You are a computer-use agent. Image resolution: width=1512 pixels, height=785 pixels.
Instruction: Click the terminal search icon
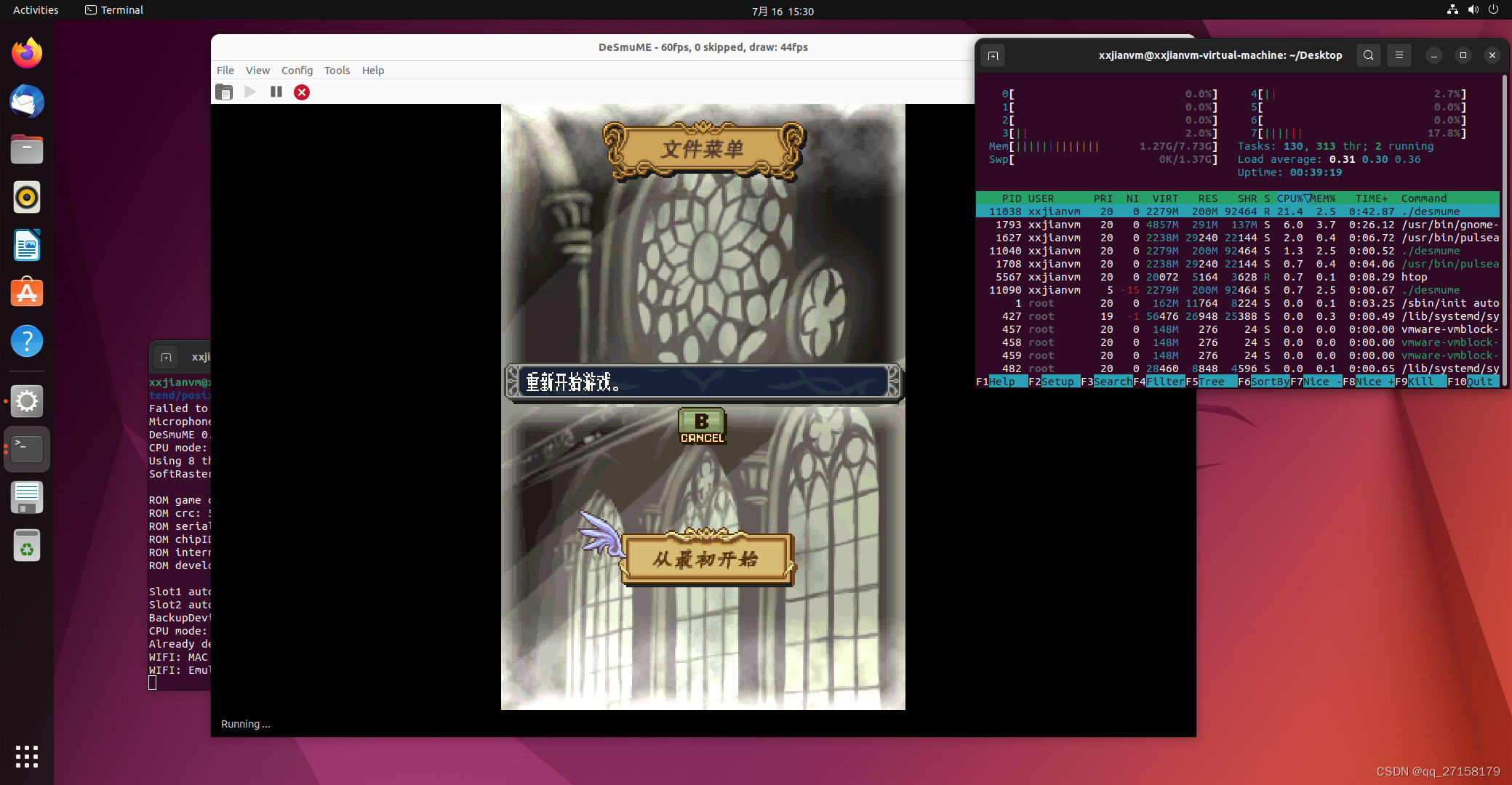pos(1369,55)
